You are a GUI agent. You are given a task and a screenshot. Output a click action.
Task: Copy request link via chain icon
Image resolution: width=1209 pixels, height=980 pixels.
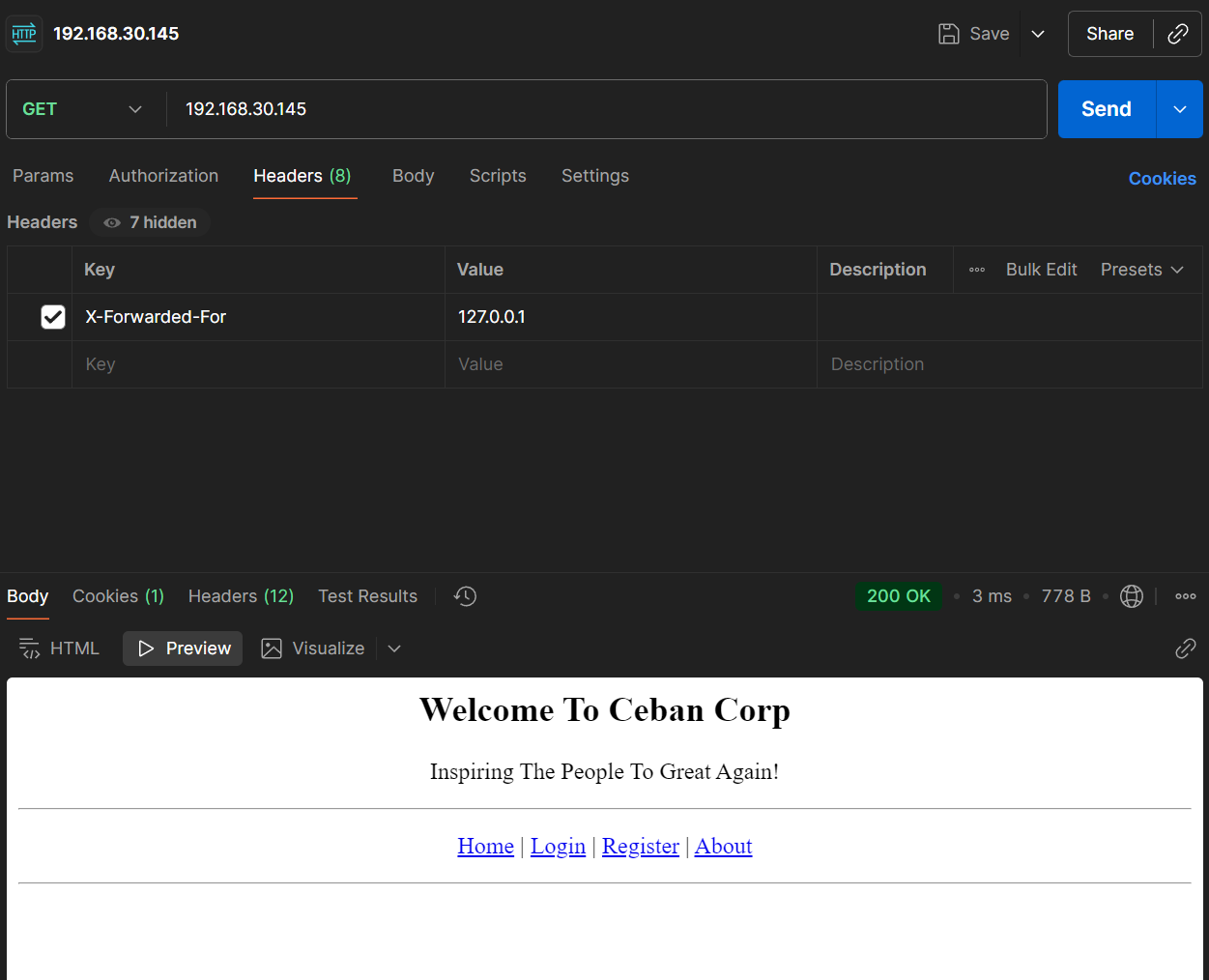click(1177, 34)
